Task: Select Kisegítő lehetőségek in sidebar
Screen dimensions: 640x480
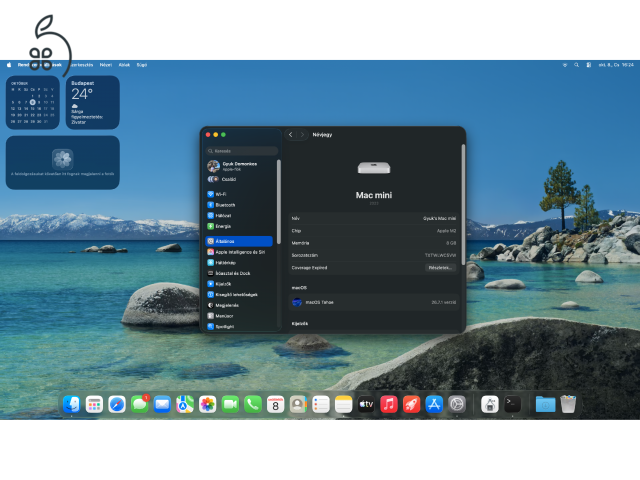Action: coord(239,295)
